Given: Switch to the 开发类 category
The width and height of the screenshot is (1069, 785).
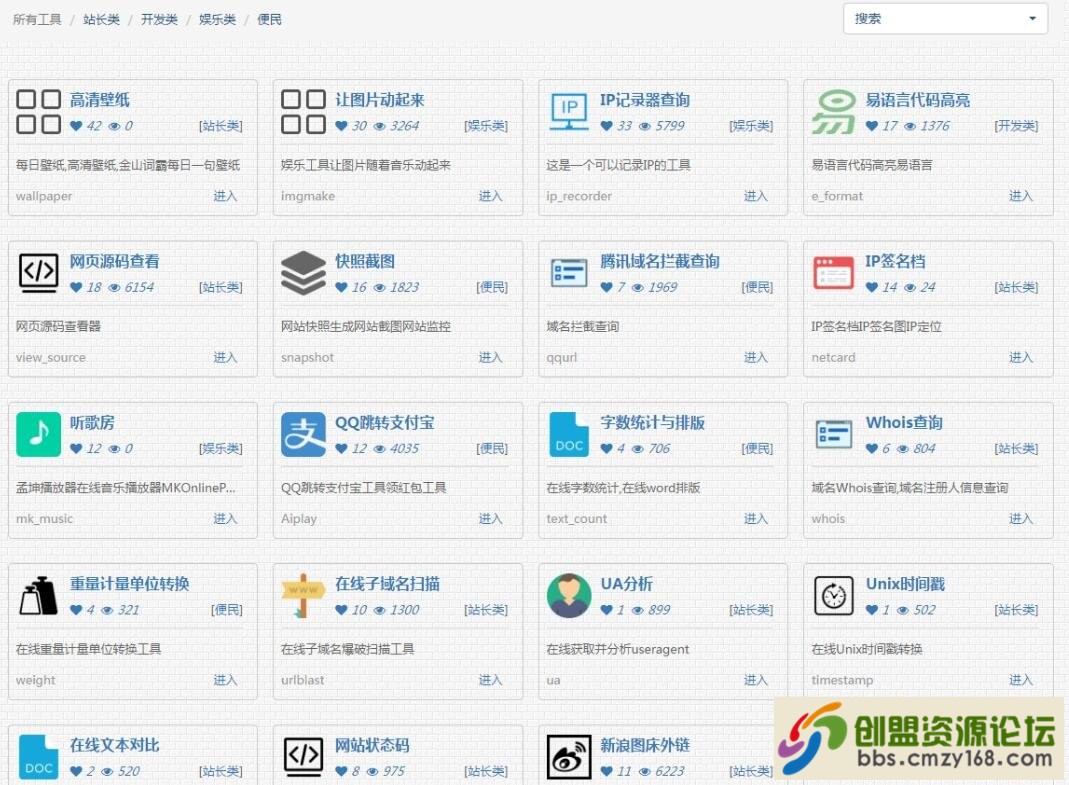Looking at the screenshot, I should 159,19.
